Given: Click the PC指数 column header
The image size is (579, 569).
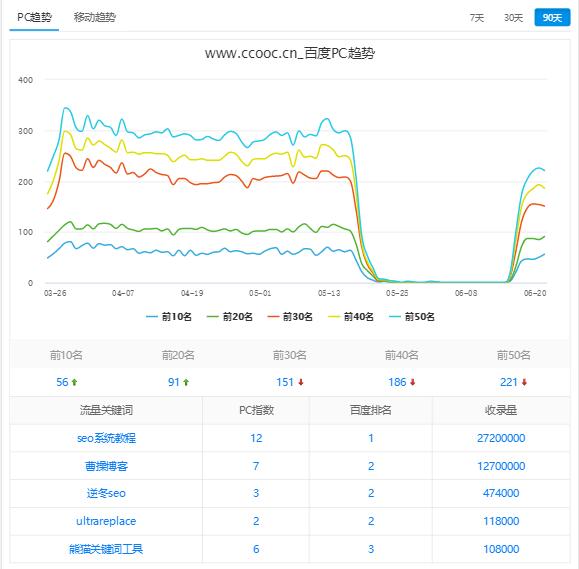Looking at the screenshot, I should pos(256,410).
